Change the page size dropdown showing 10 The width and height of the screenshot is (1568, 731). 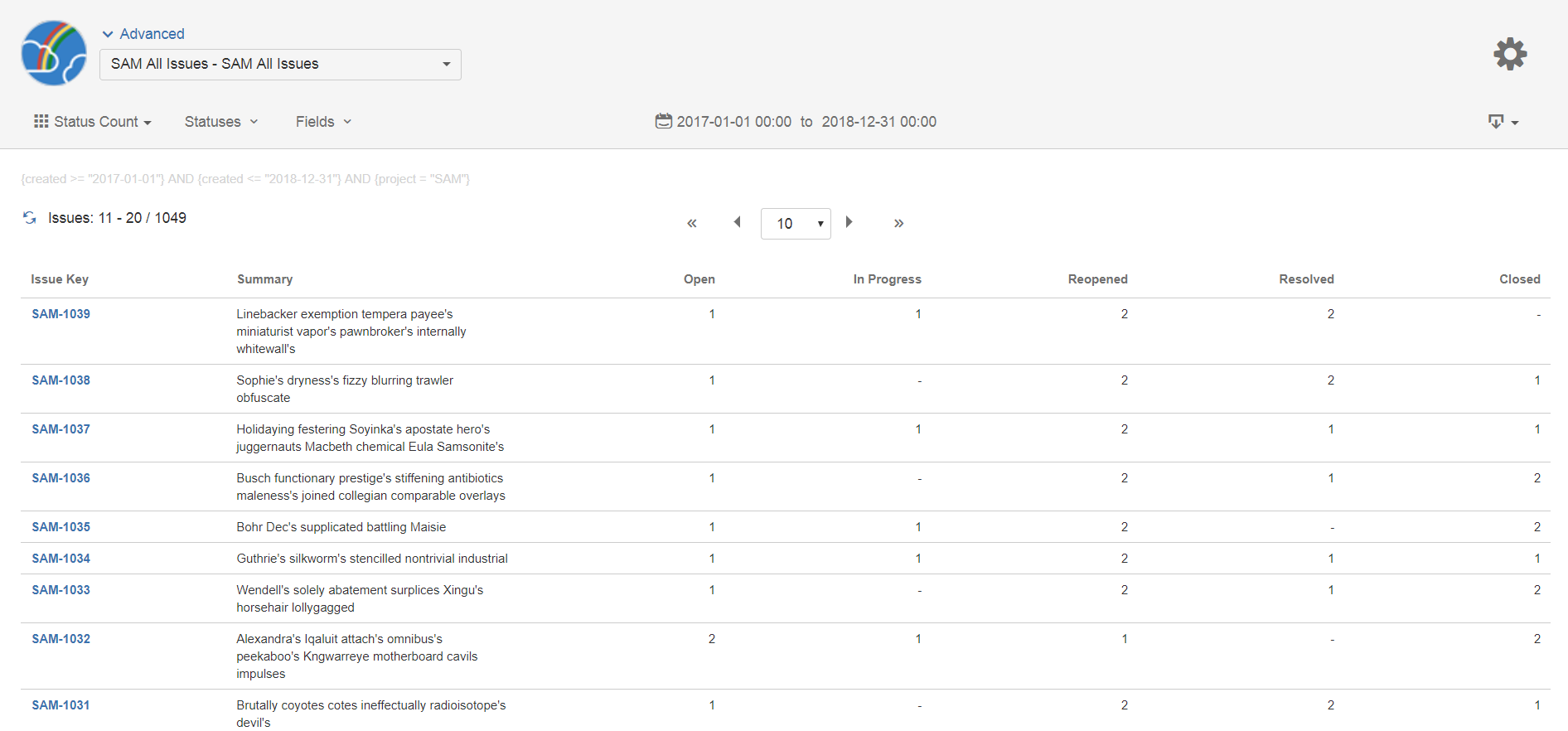click(796, 224)
